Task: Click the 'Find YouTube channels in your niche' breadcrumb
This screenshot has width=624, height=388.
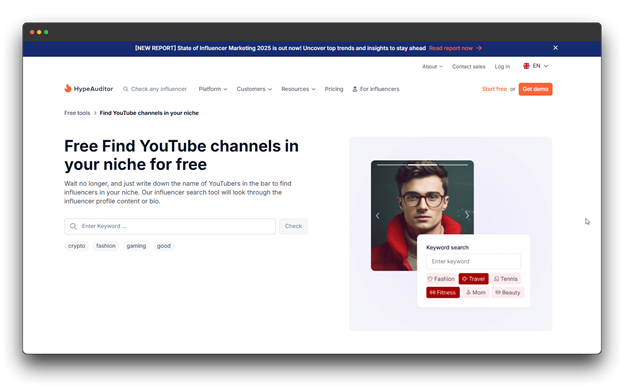Action: coord(149,113)
